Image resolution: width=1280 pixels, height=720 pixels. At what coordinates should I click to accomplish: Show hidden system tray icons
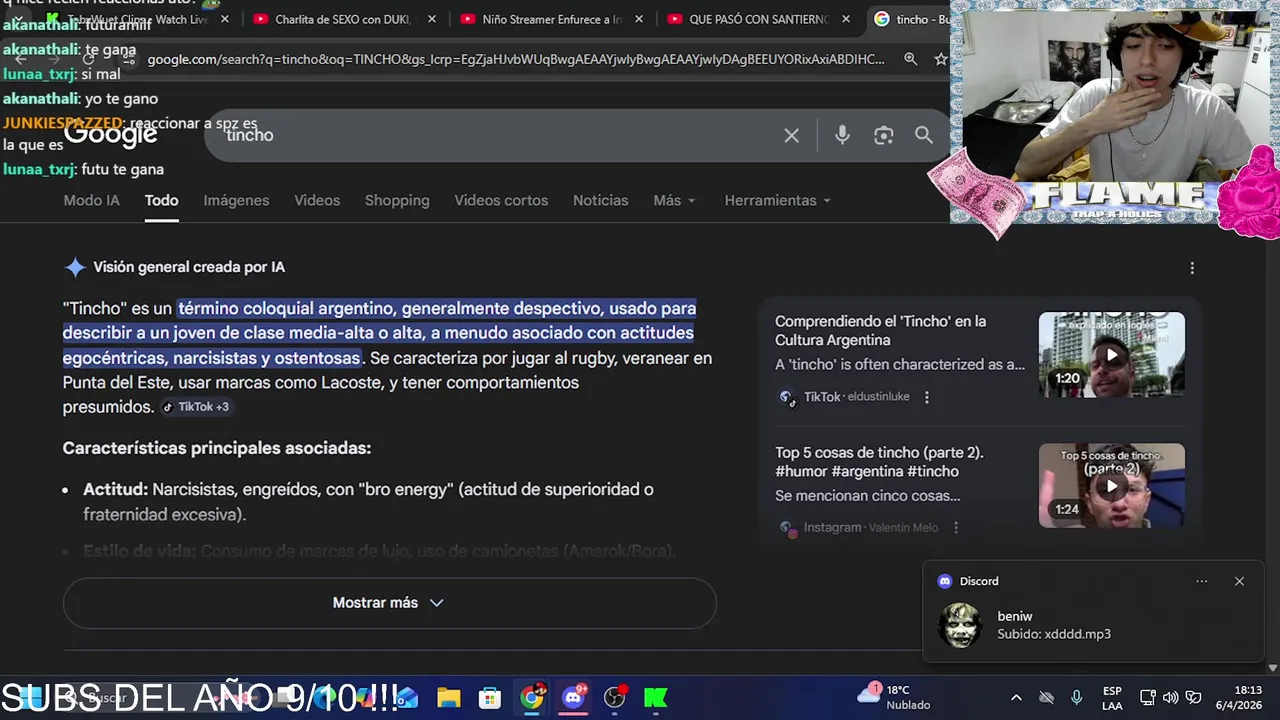click(1016, 697)
